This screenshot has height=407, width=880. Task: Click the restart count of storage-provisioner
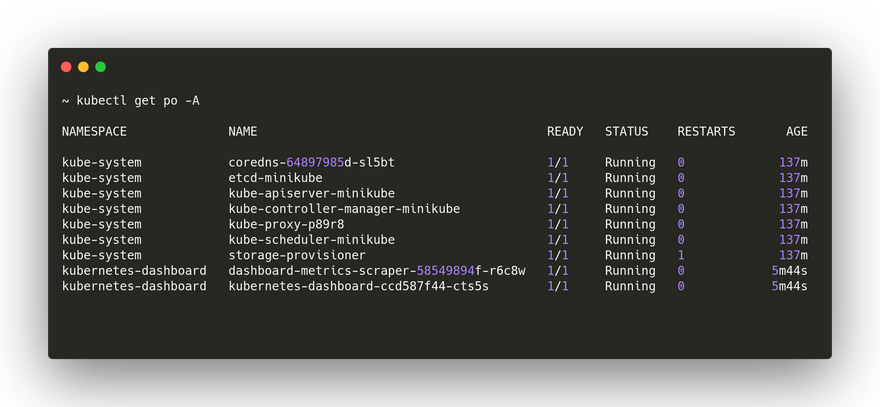pyautogui.click(x=681, y=256)
